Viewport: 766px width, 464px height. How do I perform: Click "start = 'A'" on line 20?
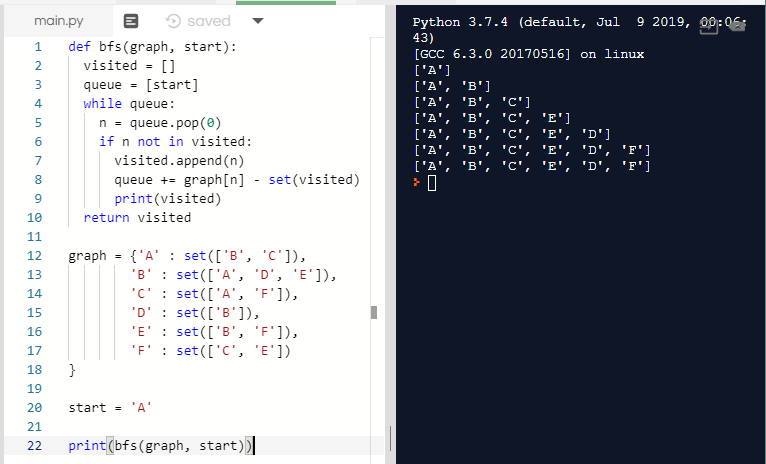pos(110,408)
